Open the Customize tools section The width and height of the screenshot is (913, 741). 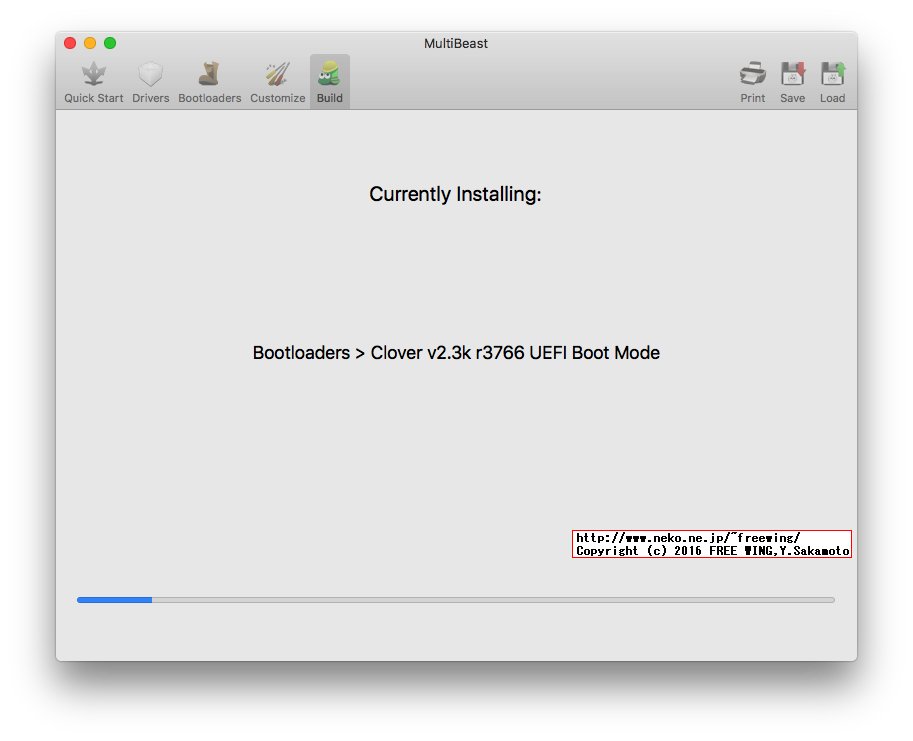pyautogui.click(x=278, y=82)
